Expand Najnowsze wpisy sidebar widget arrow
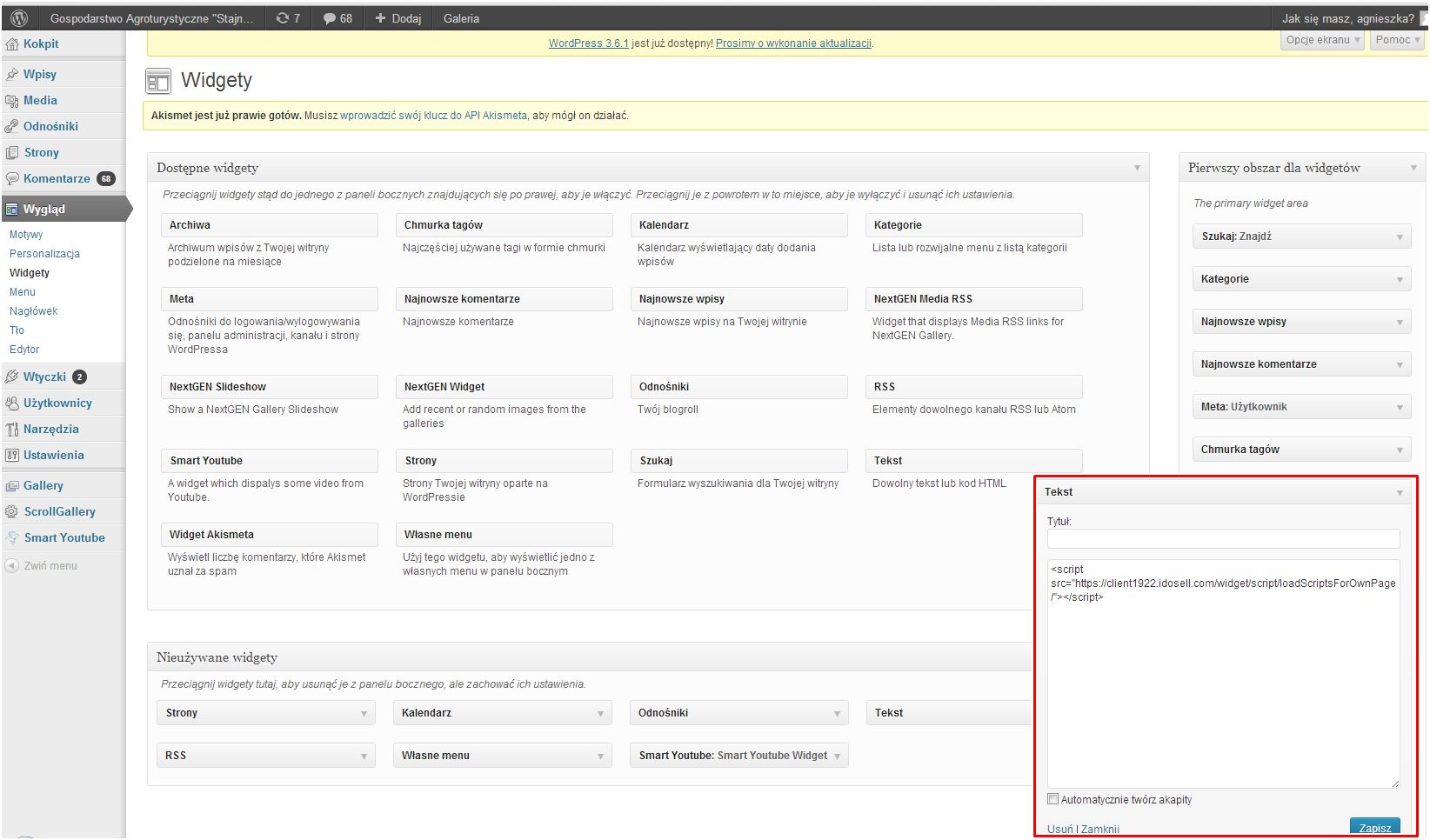 coord(1400,323)
